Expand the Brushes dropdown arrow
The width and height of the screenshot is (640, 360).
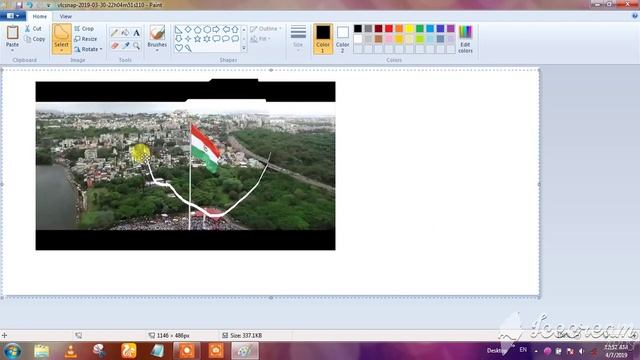157,50
